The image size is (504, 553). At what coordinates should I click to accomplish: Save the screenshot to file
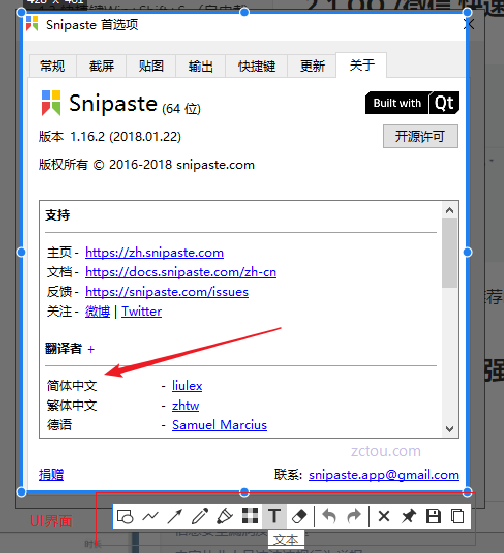[x=433, y=516]
